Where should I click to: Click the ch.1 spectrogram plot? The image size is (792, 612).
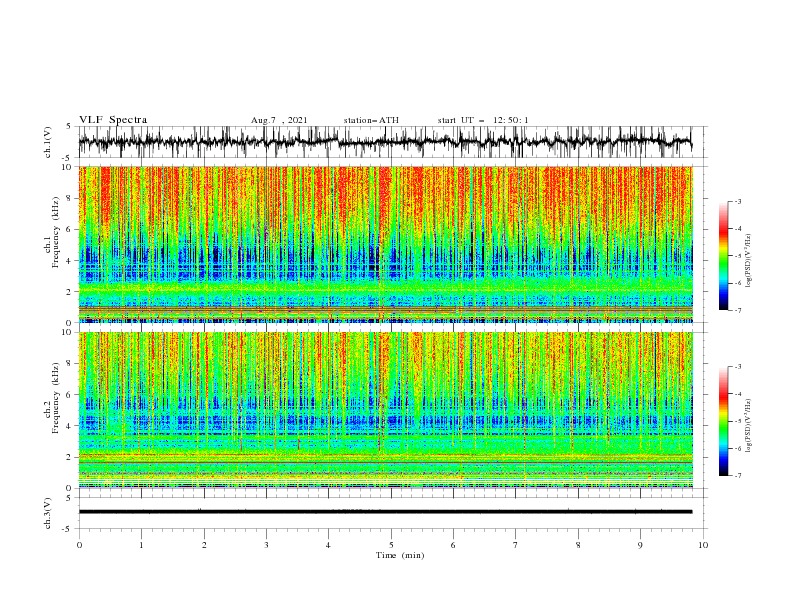[385, 244]
